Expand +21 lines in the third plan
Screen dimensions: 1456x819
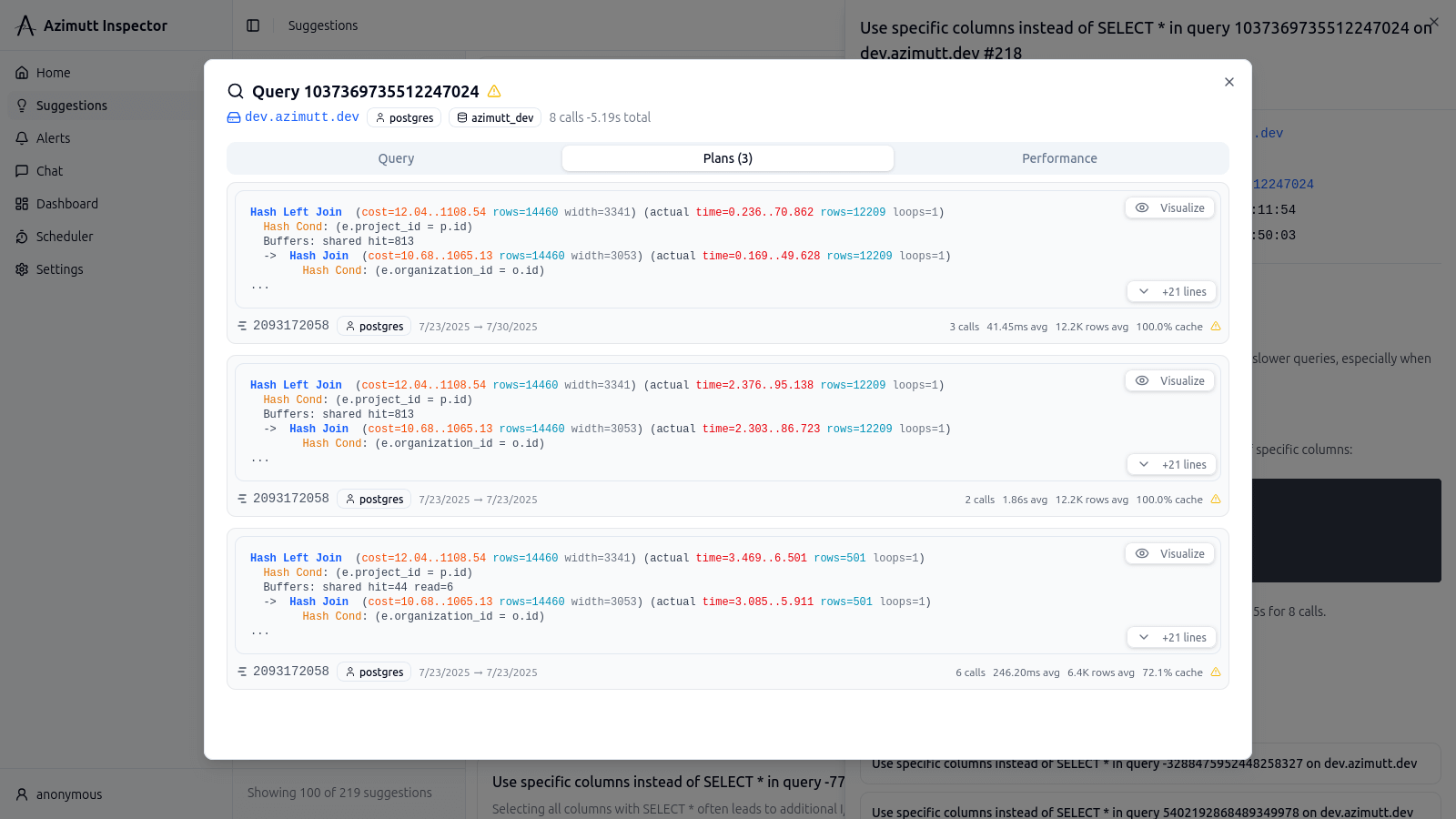click(1172, 638)
